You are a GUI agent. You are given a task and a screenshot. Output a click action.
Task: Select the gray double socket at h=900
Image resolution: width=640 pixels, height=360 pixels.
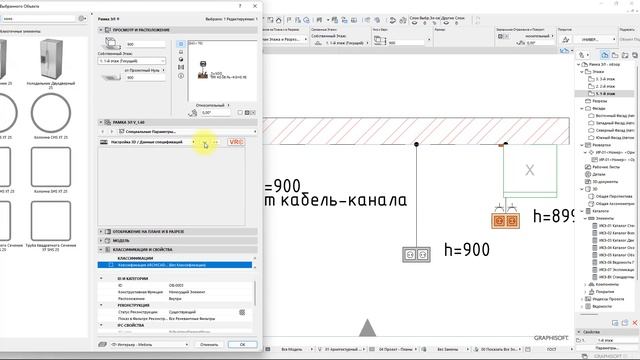click(x=416, y=255)
